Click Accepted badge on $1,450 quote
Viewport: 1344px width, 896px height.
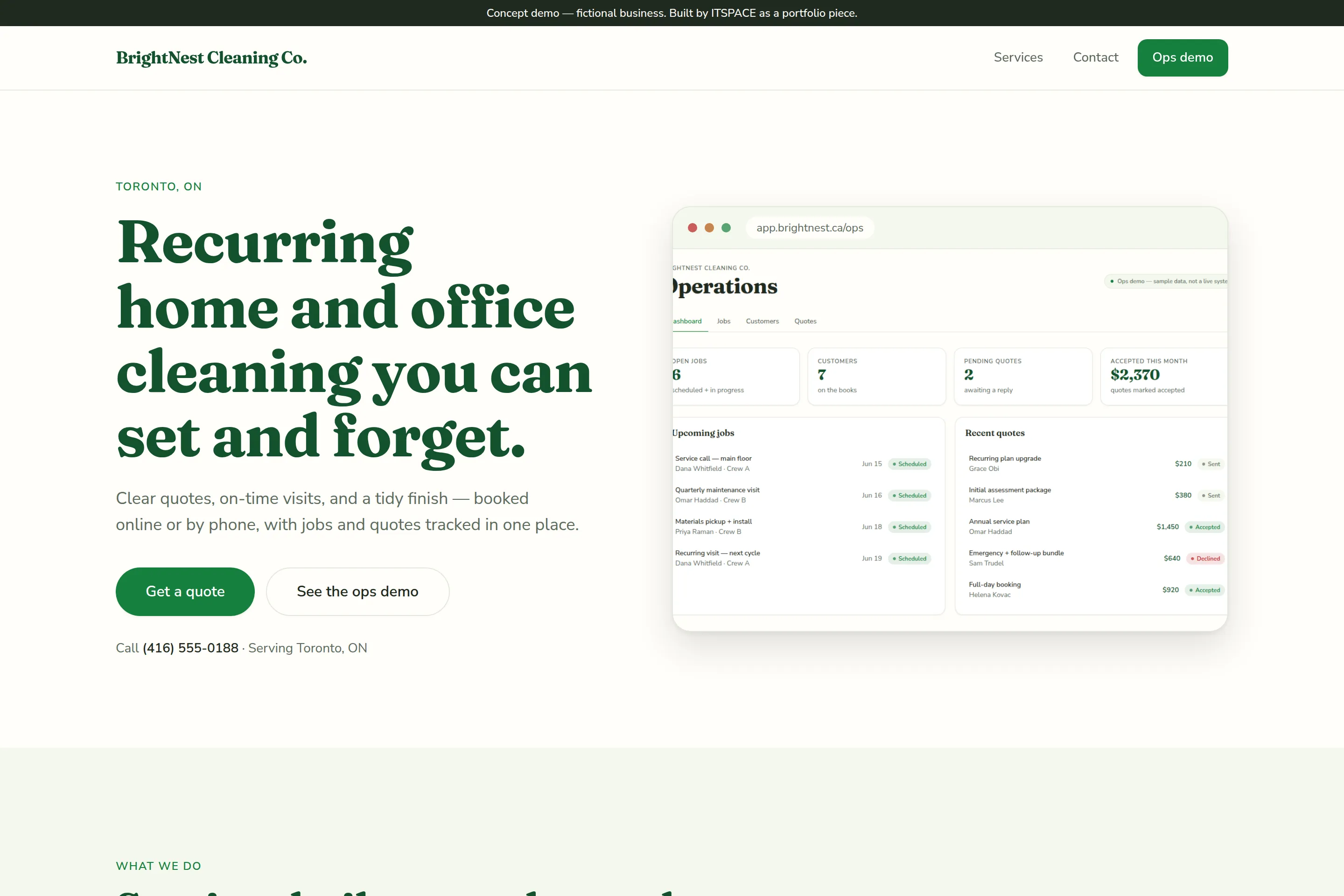click(1204, 527)
